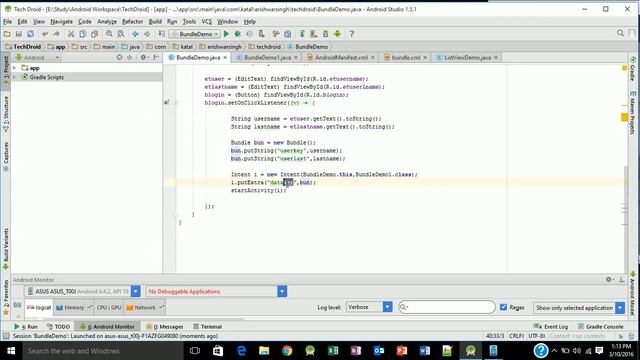Viewport: 640px width, 360px height.
Task: Click the Debug bug icon in toolbar
Action: [238, 34]
